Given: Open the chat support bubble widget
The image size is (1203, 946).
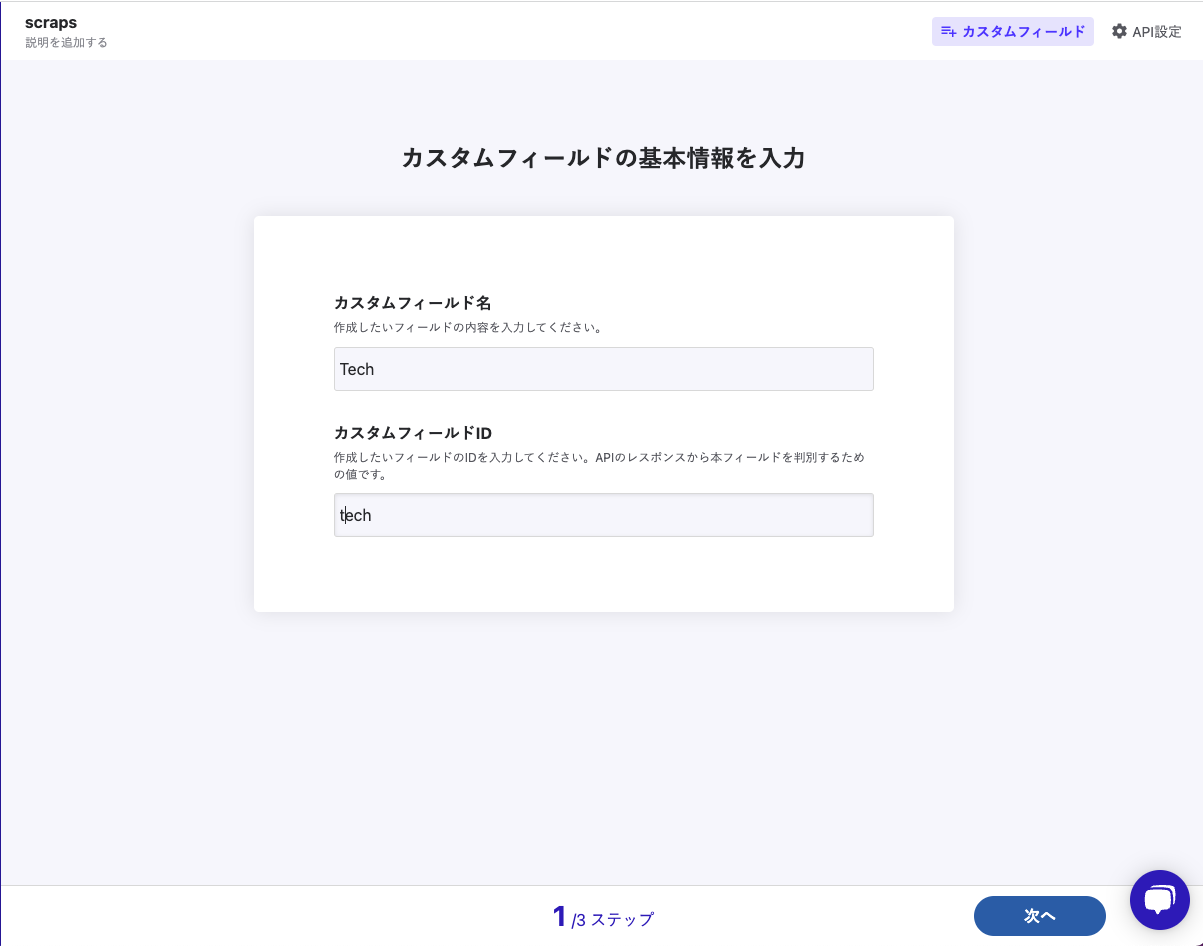Looking at the screenshot, I should 1159,900.
